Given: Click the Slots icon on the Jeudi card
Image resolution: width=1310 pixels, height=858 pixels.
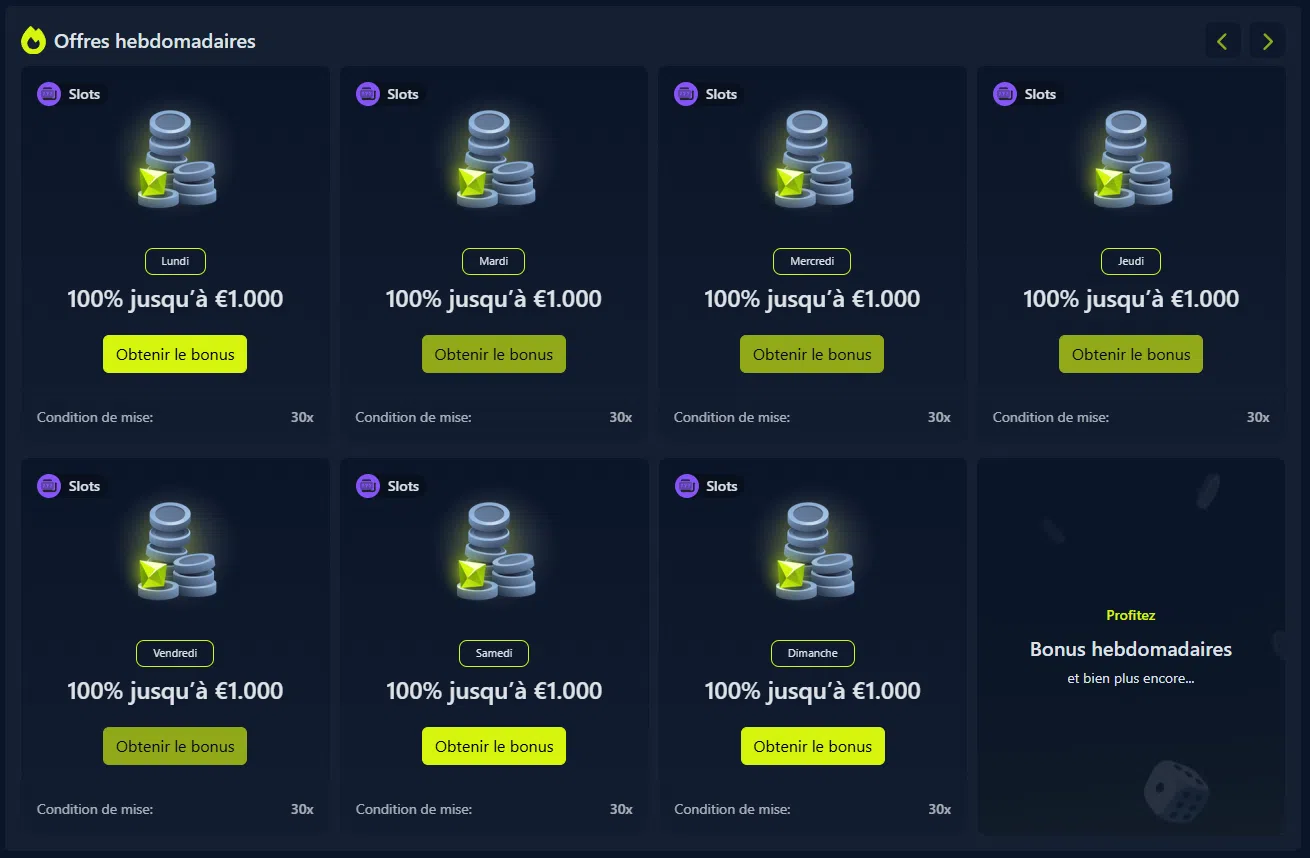Looking at the screenshot, I should 1005,94.
